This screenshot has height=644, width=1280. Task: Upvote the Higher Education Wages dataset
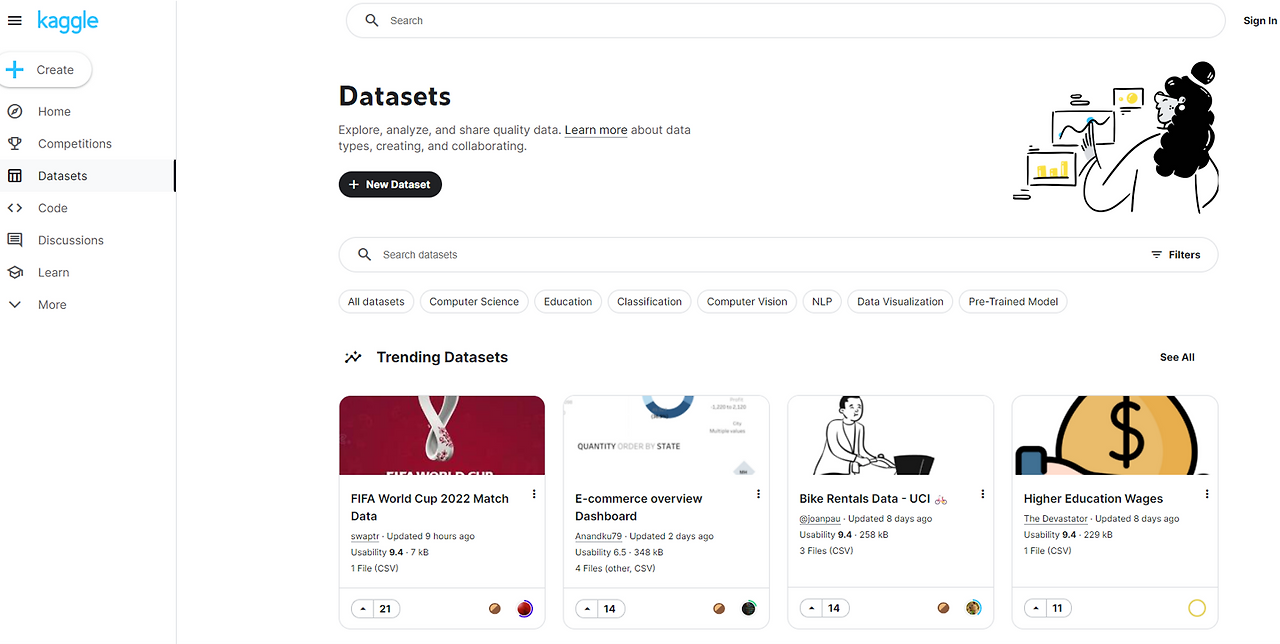[x=1035, y=608]
